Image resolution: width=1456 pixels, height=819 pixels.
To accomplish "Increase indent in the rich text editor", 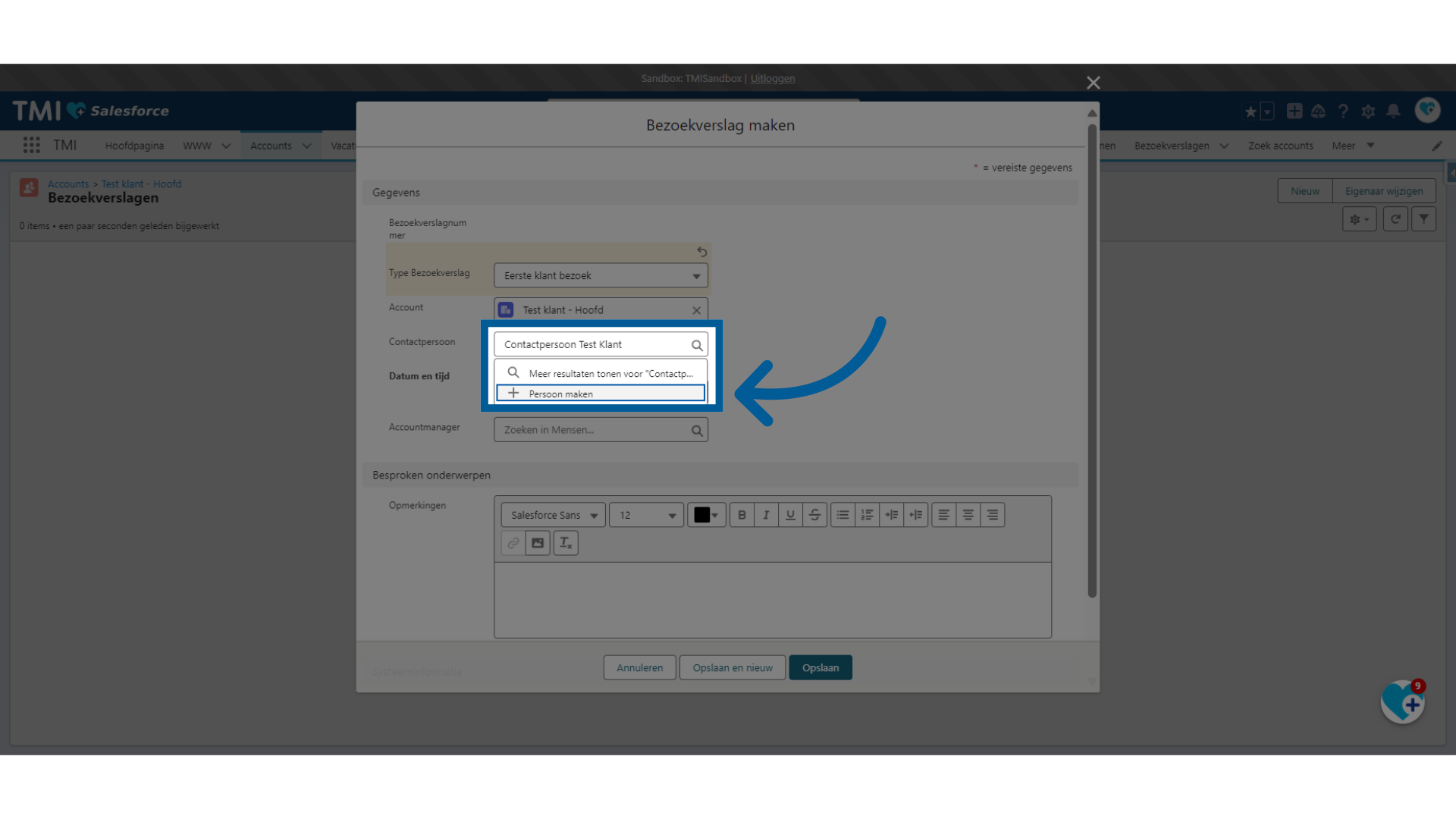I will pos(892,515).
